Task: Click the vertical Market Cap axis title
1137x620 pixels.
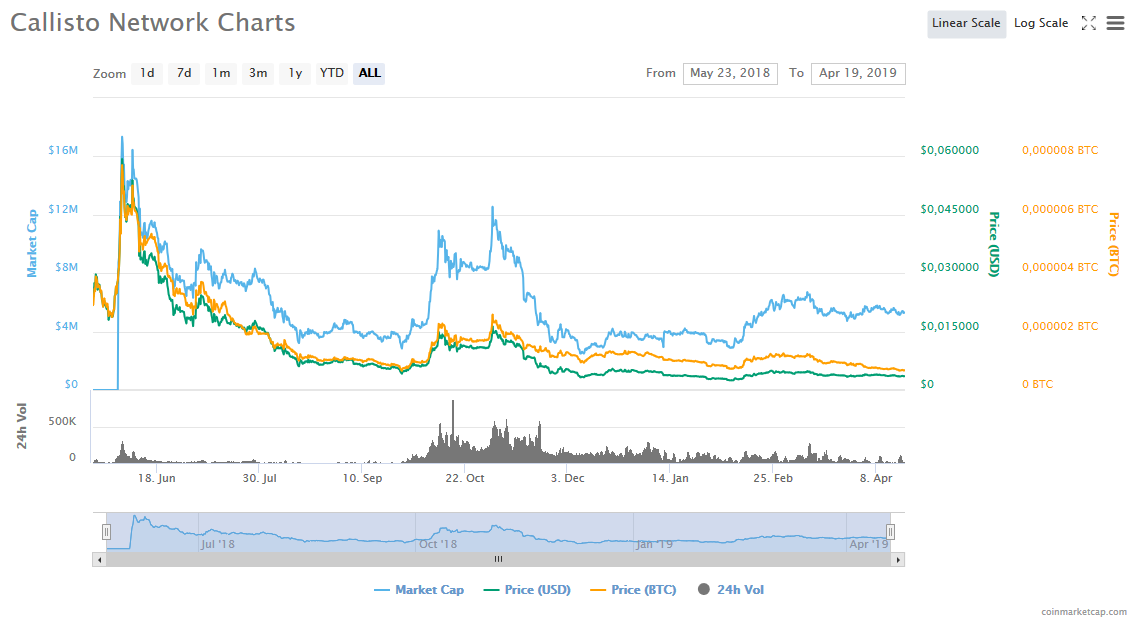Action: click(32, 244)
